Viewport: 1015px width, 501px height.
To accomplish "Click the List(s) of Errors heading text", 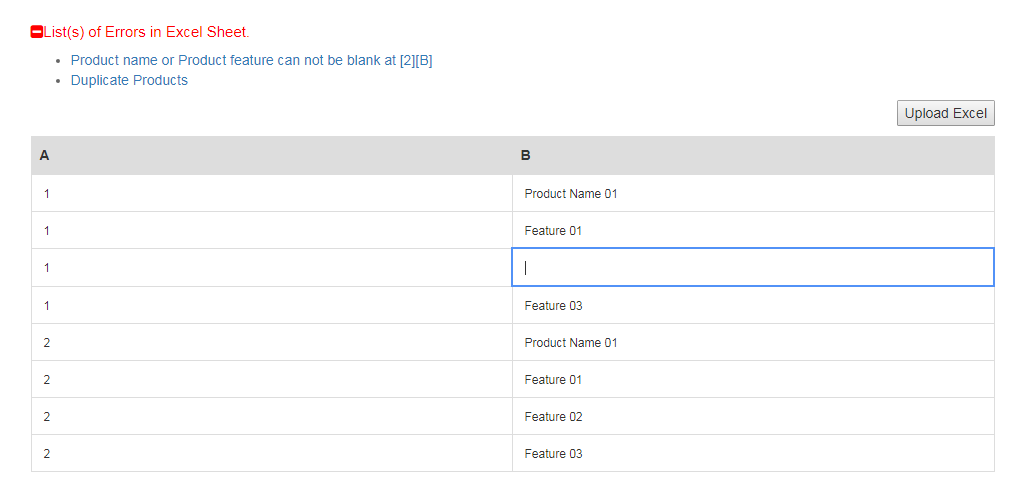I will click(146, 32).
